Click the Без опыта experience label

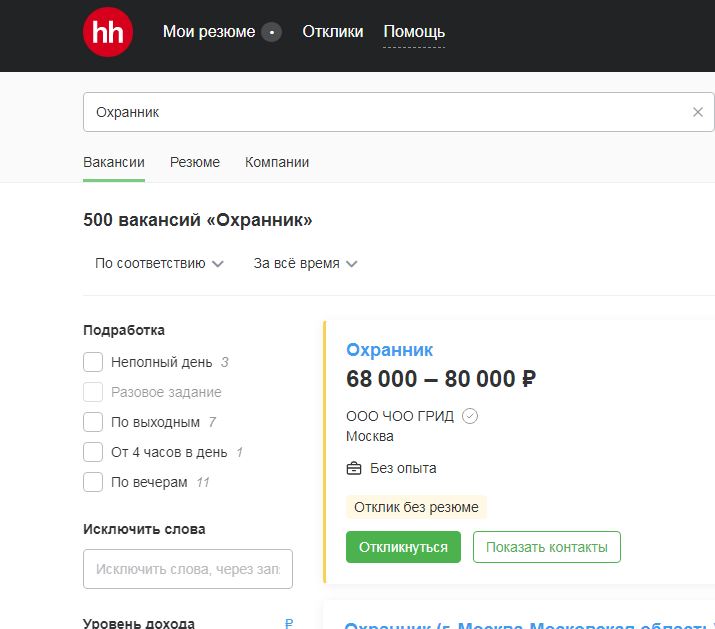tap(403, 468)
